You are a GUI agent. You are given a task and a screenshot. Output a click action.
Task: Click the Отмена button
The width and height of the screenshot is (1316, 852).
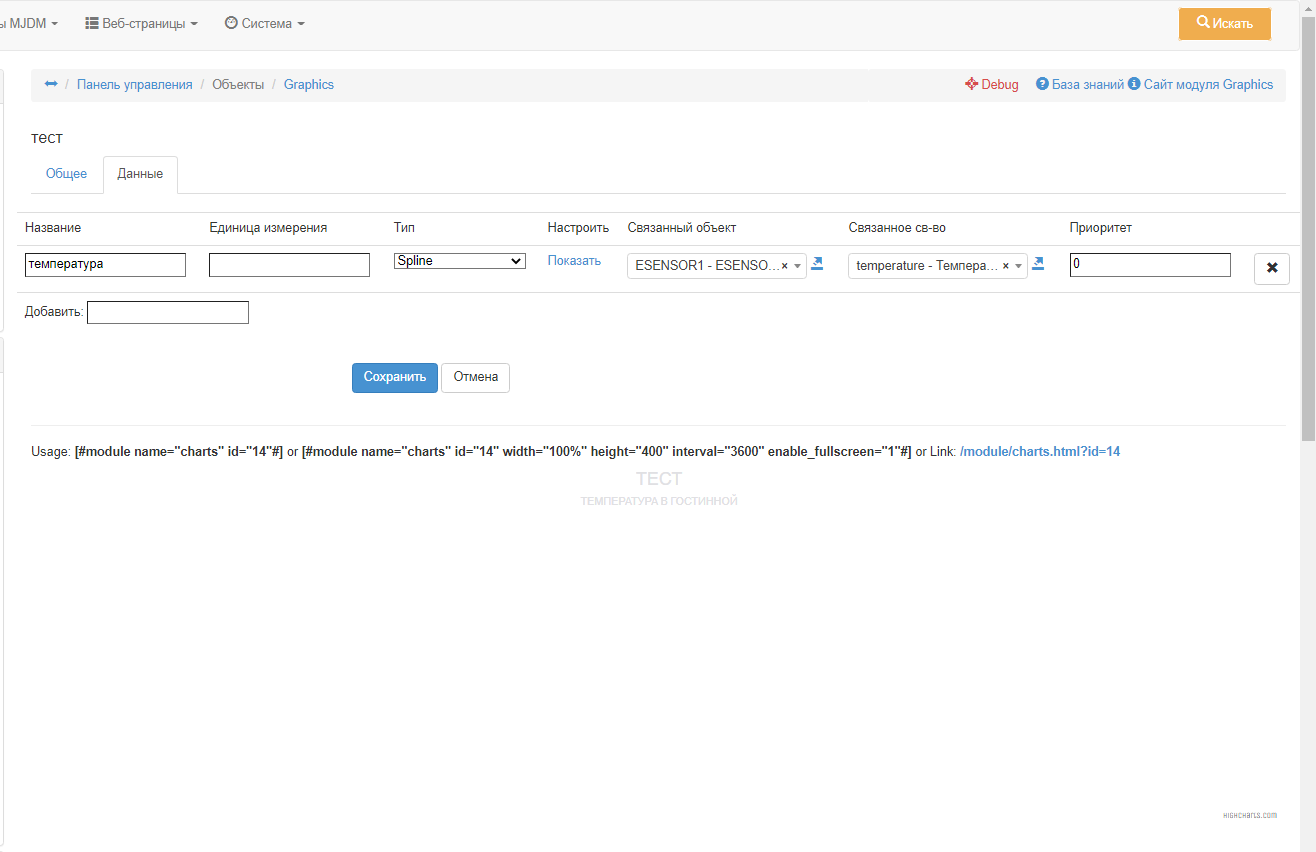(475, 377)
